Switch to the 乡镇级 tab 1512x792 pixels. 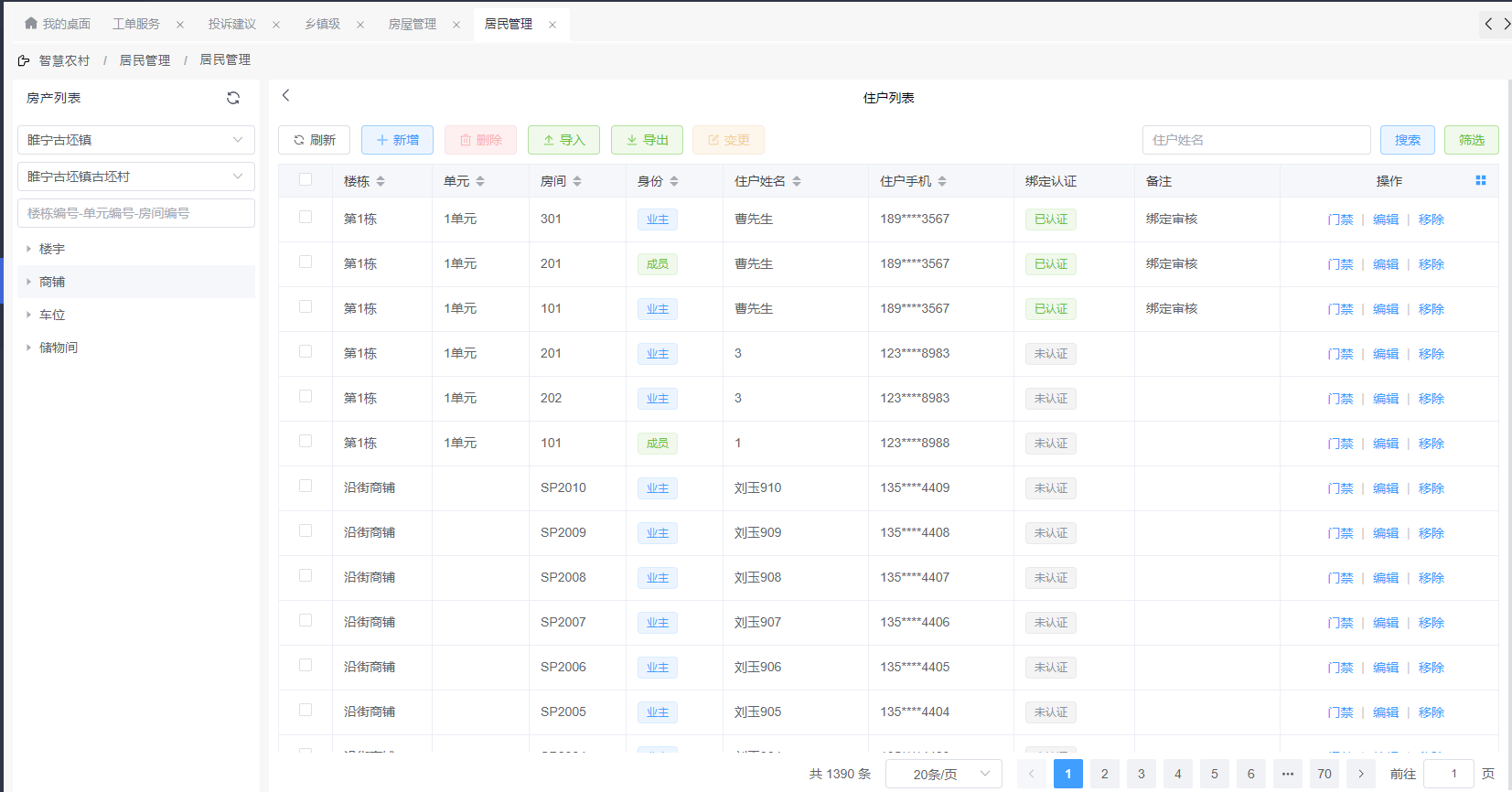click(x=322, y=24)
